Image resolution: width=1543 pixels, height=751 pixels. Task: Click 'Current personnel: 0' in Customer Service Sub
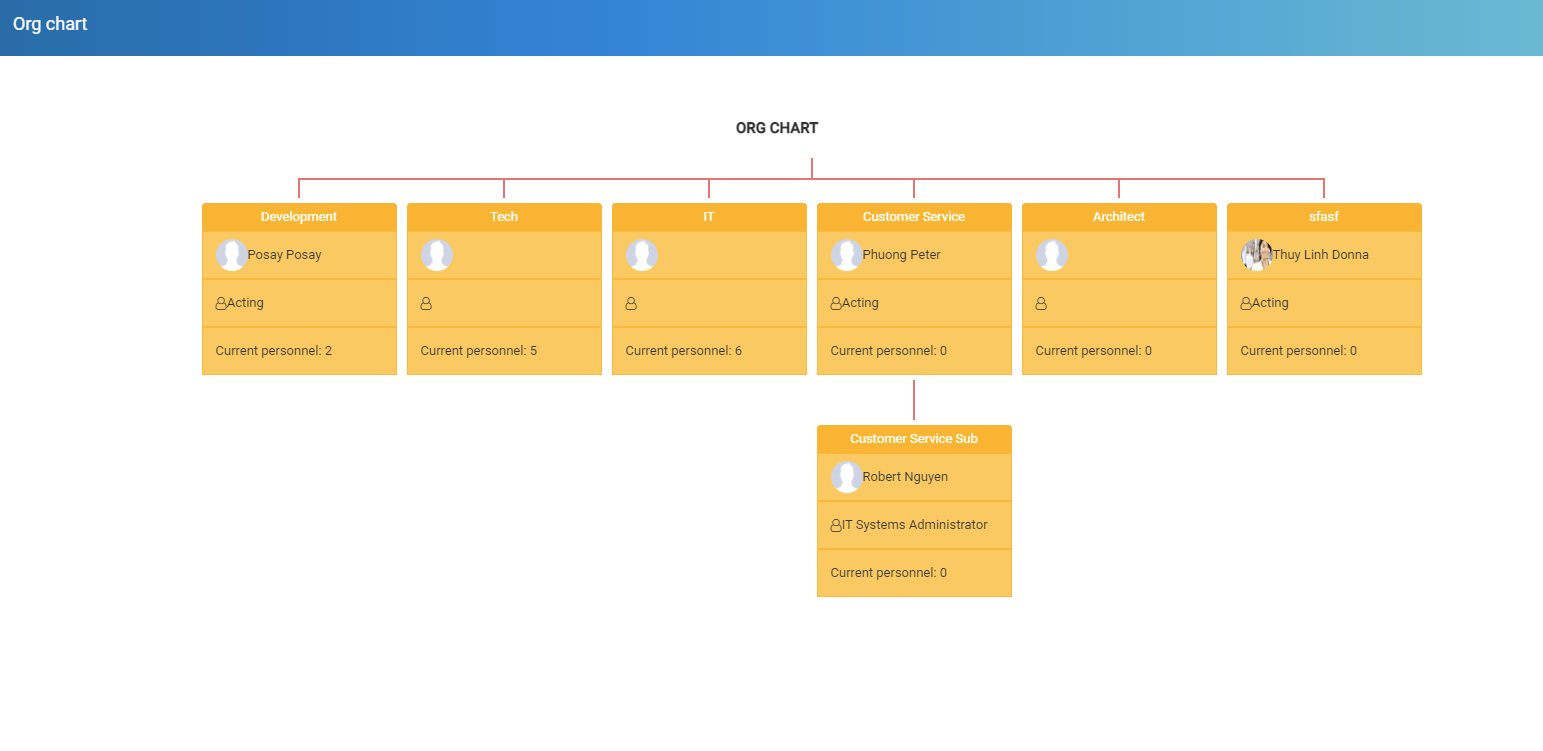click(889, 573)
